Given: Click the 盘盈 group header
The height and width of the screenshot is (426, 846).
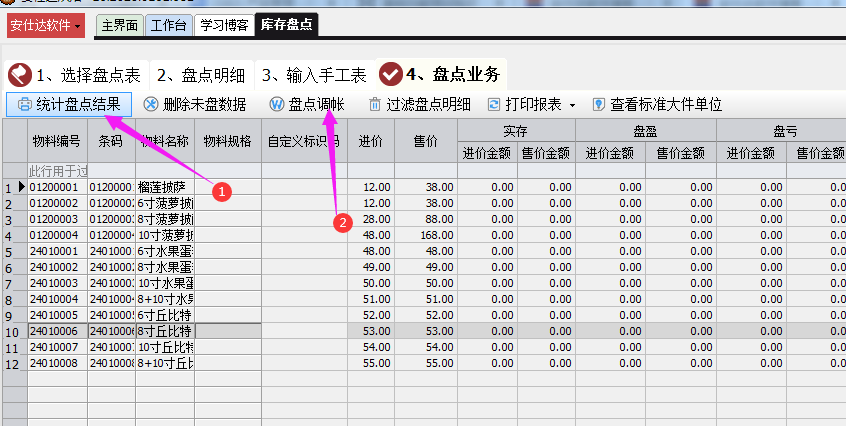Looking at the screenshot, I should tap(645, 131).
